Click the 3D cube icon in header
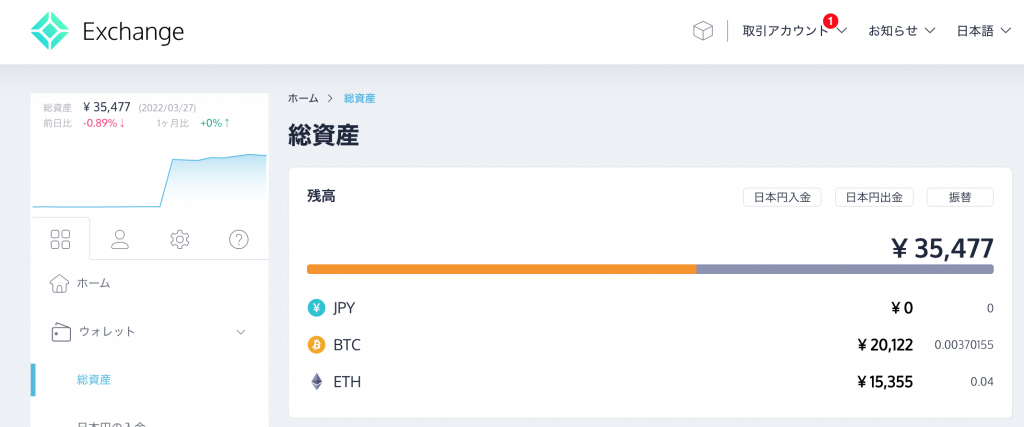 pyautogui.click(x=703, y=31)
